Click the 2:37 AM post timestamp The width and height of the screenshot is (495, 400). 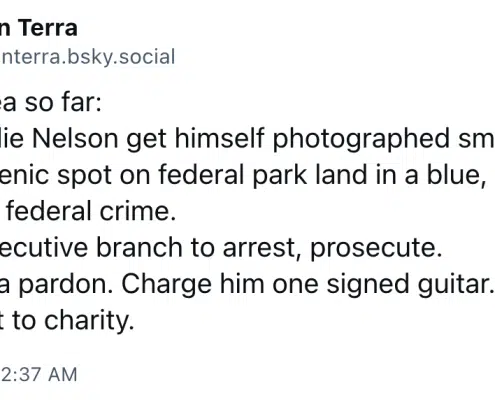click(39, 374)
